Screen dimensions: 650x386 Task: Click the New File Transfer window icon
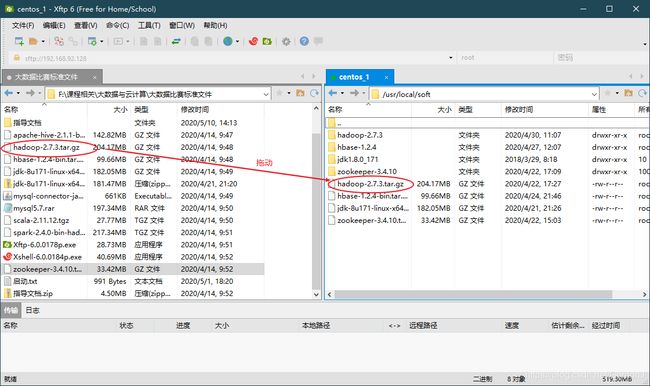coord(92,41)
